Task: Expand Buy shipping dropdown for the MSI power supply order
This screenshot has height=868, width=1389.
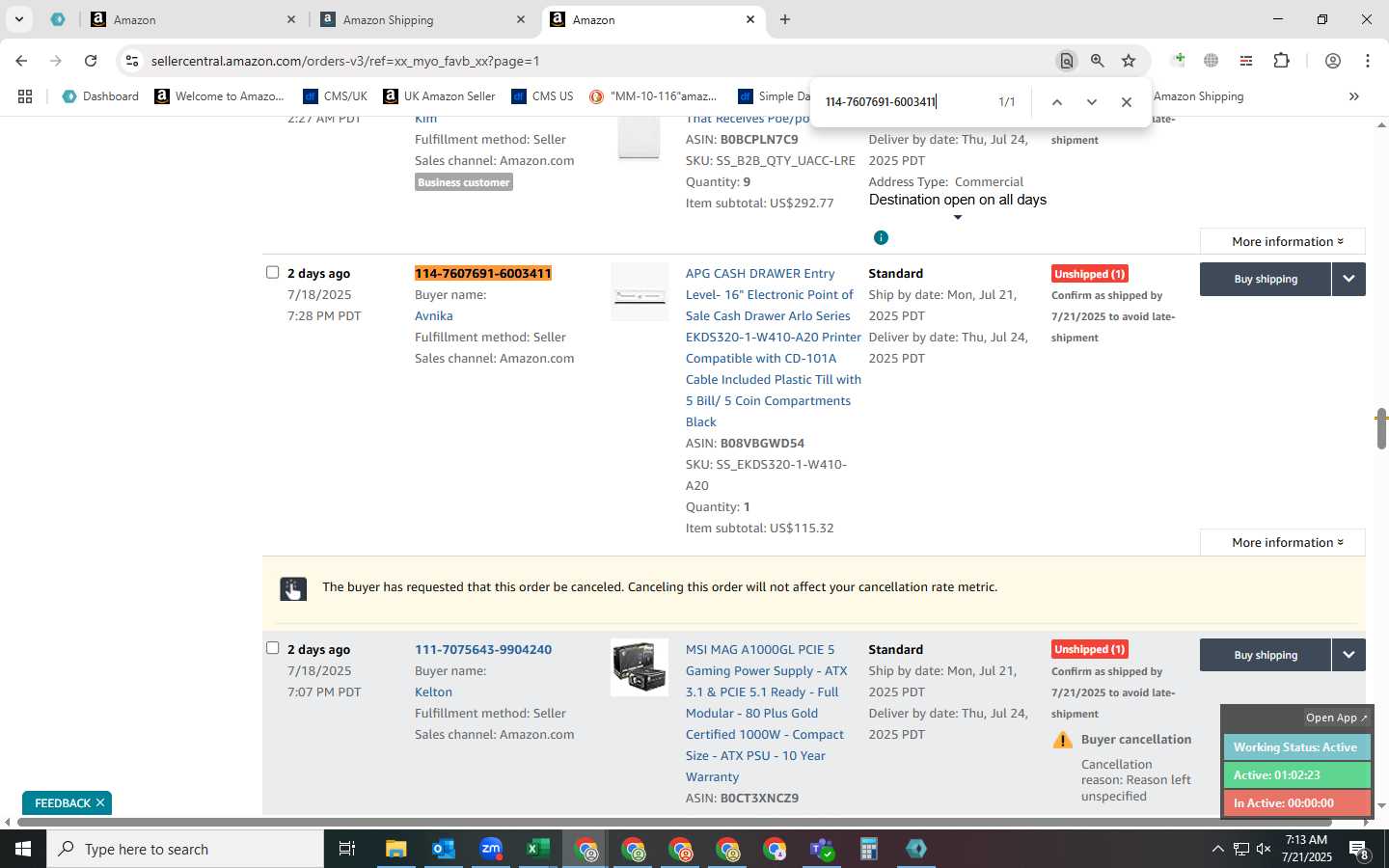Action: [1348, 655]
